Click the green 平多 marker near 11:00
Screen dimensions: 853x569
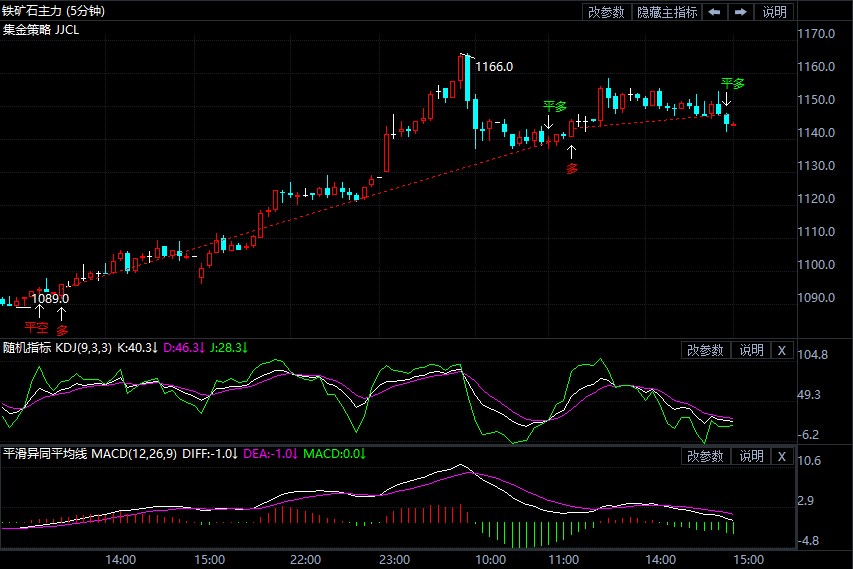[554, 106]
